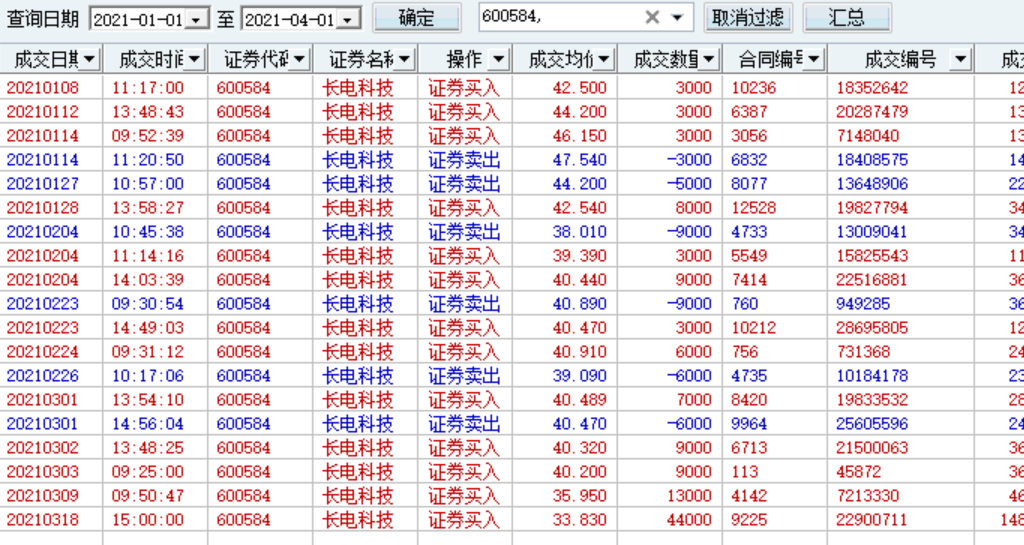The image size is (1024, 545).
Task: Open the 证券名称 column filter arrow
Action: 404,60
